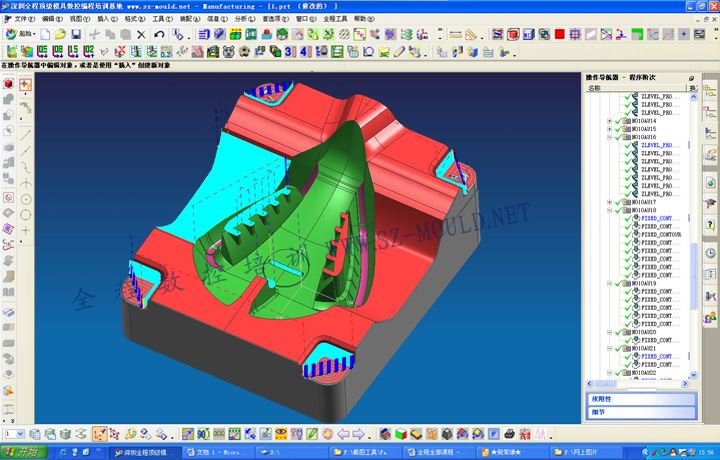Collapse the NO10AU18 program group

[609, 210]
